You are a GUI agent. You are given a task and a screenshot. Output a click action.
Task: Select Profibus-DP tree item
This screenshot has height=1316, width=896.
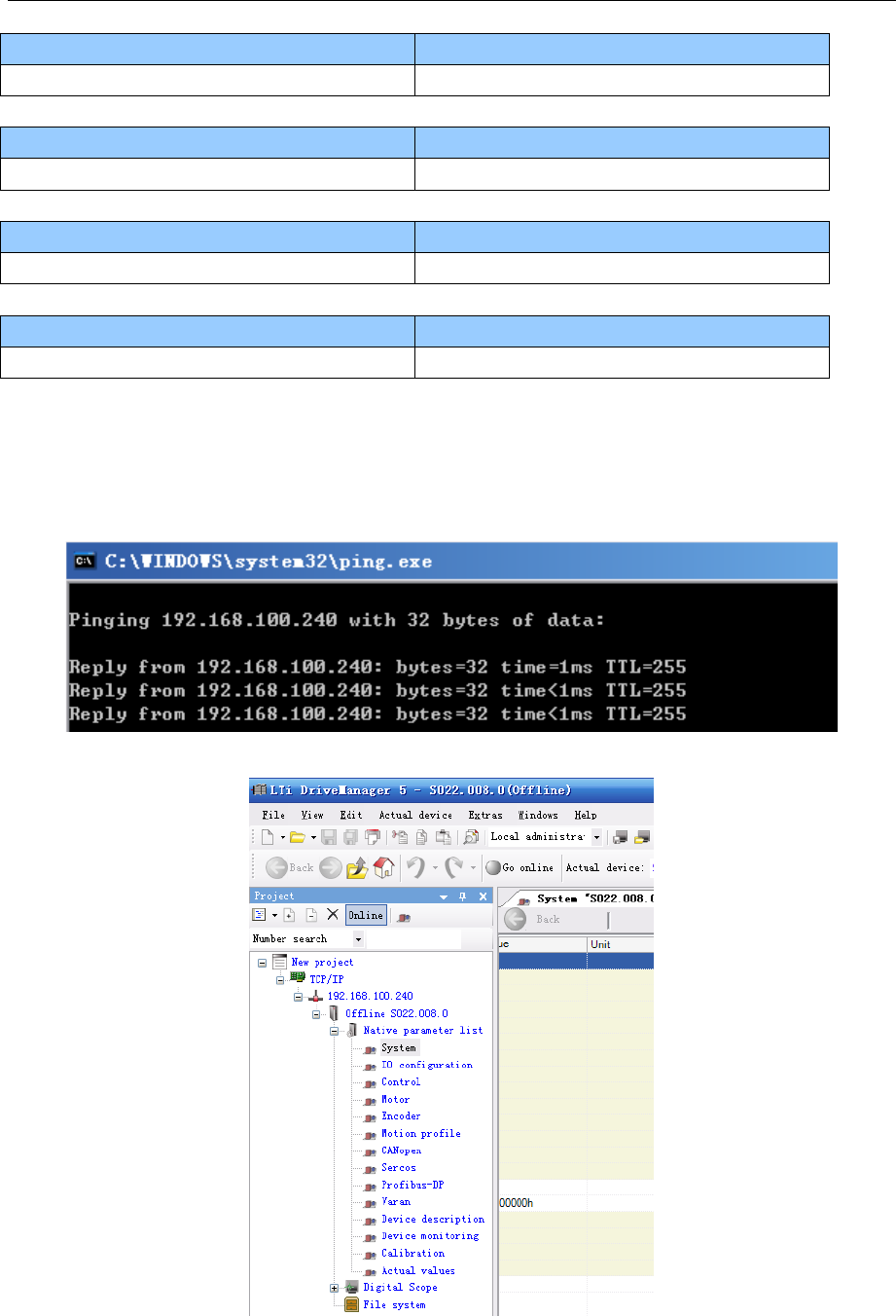click(412, 1186)
